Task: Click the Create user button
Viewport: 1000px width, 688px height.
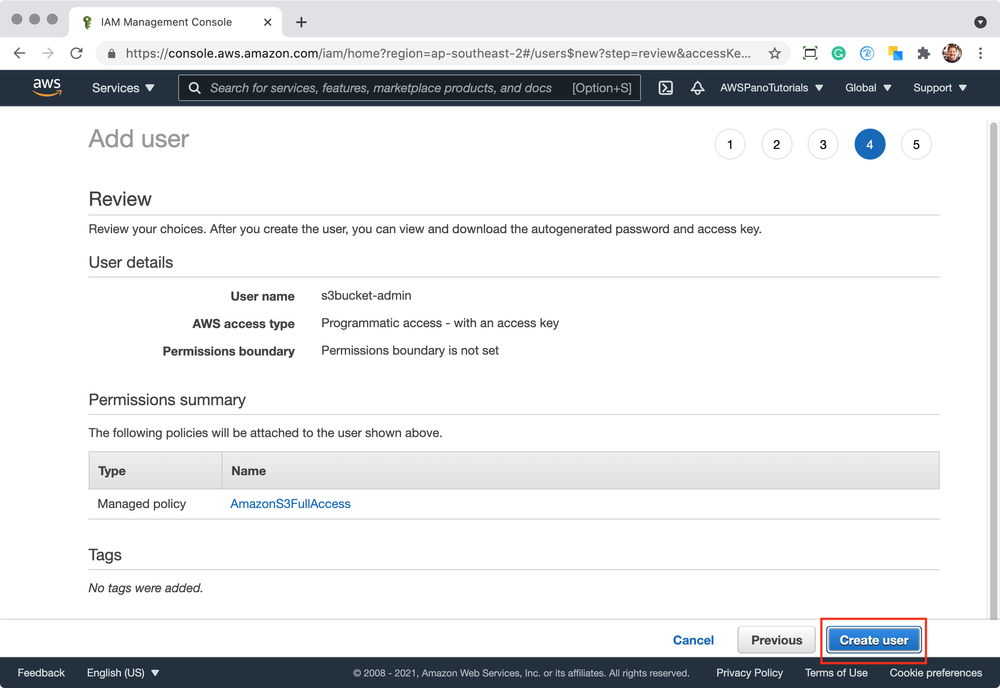Action: [x=874, y=640]
